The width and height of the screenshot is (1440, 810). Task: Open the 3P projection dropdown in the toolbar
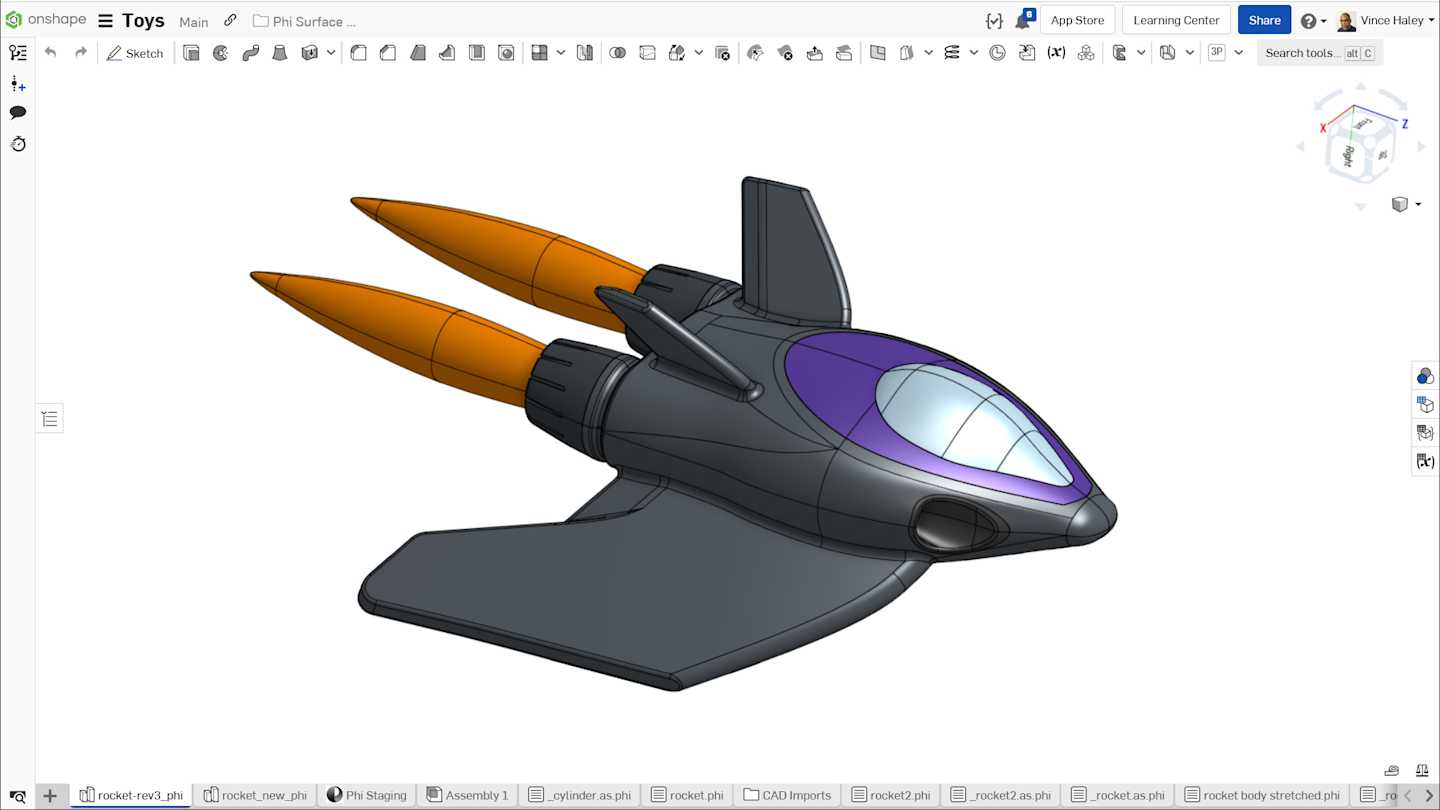[x=1239, y=52]
